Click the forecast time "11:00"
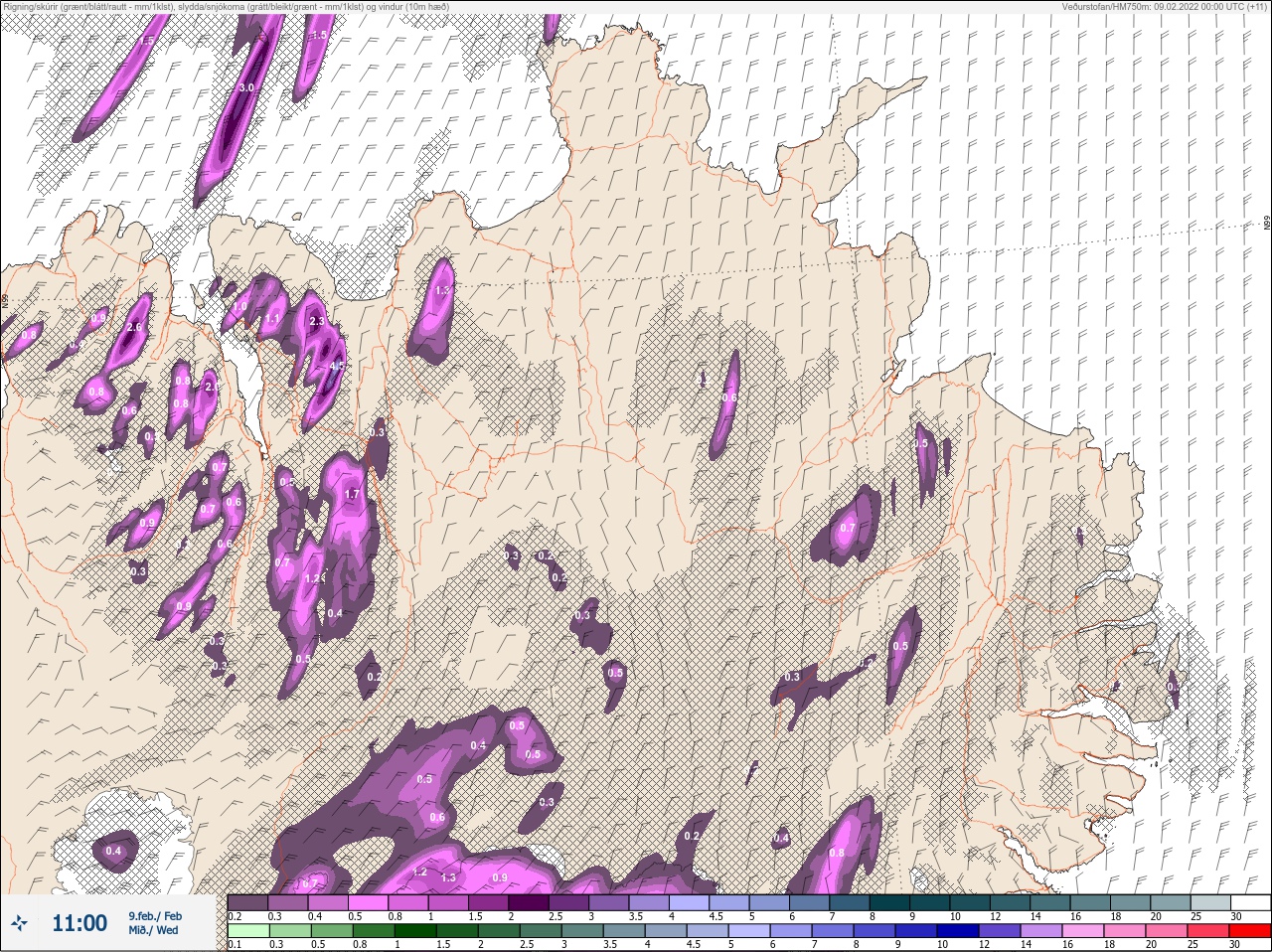Viewport: 1272px width, 952px height. (79, 923)
